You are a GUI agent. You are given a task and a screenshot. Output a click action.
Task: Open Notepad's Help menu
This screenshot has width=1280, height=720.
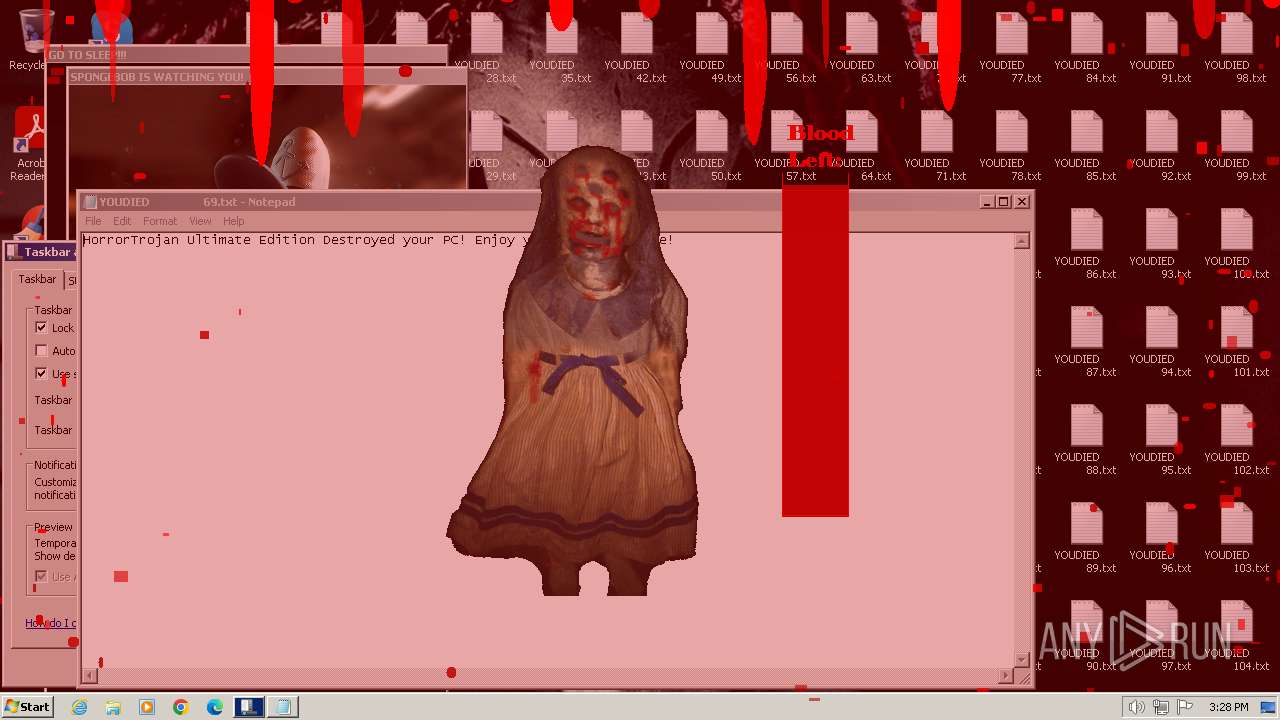tap(233, 221)
